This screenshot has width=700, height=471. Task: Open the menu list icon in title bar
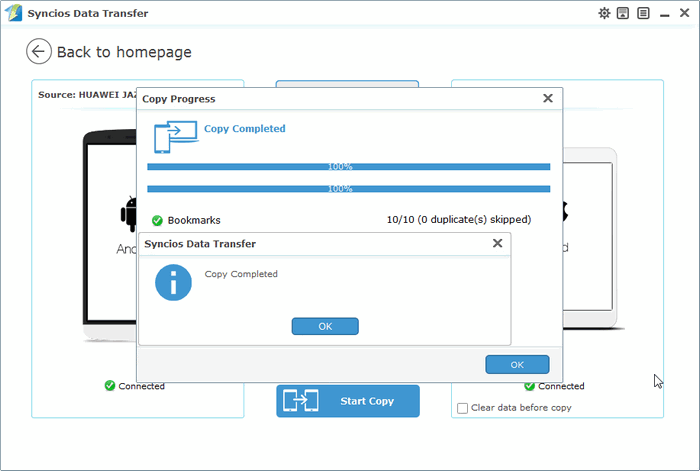pos(643,13)
